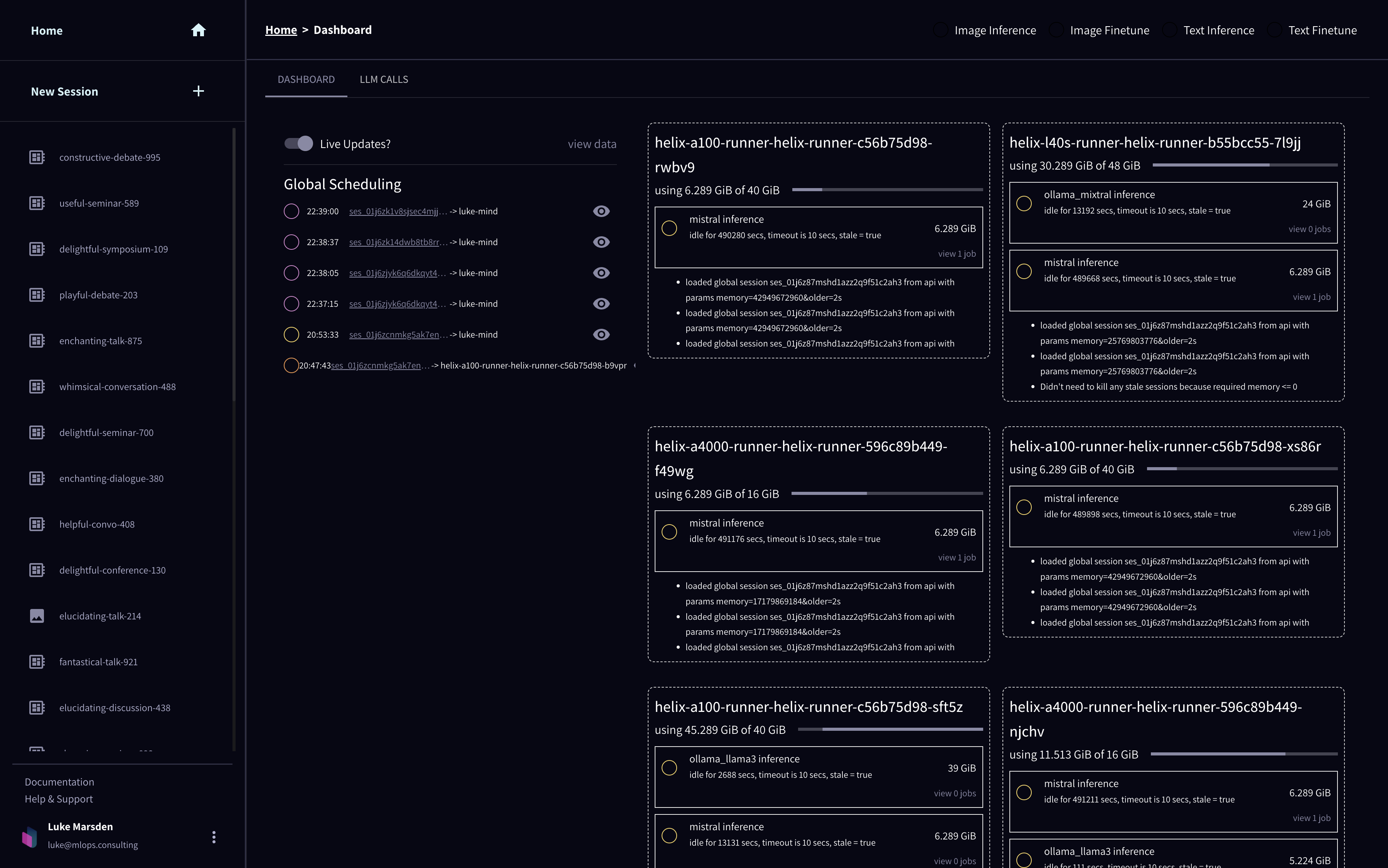Click the New Session plus icon
This screenshot has width=1388, height=868.
198,91
